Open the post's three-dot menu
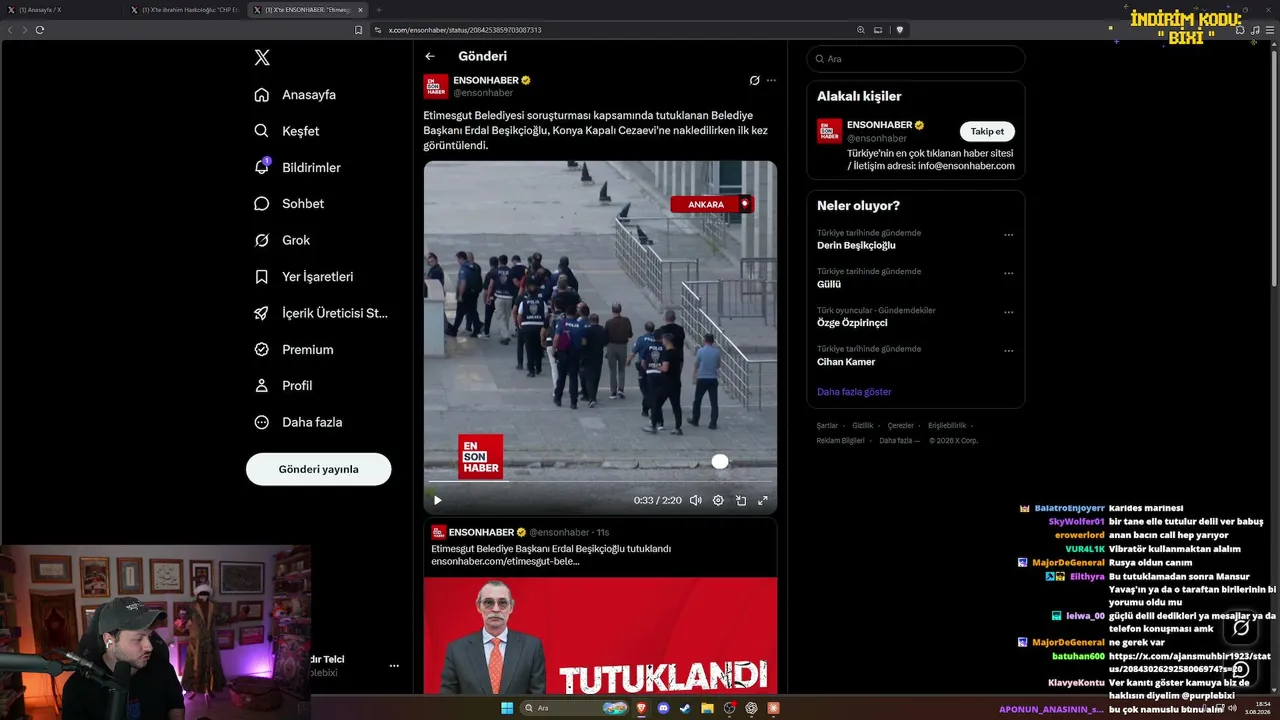This screenshot has width=1280, height=720. point(771,80)
